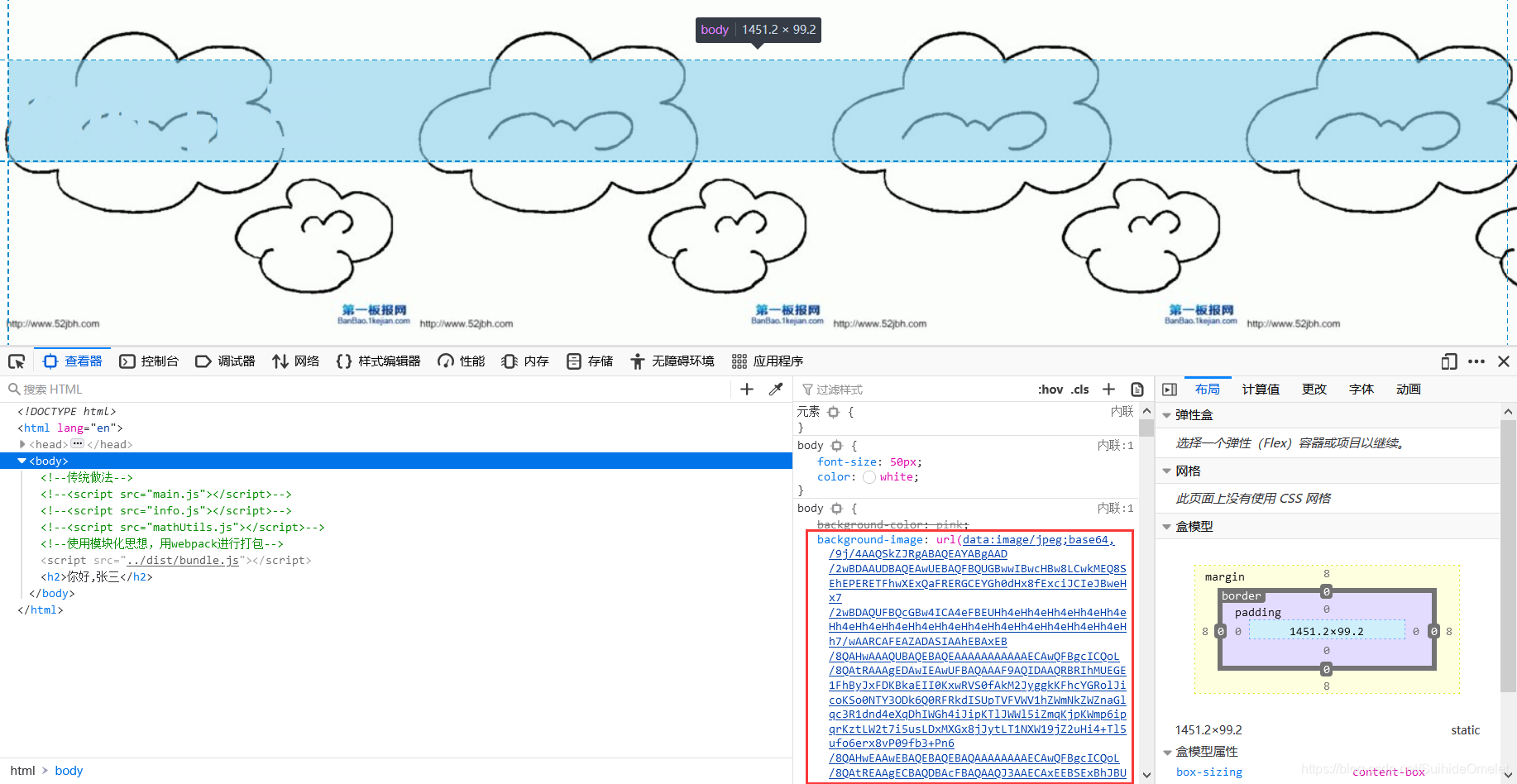The height and width of the screenshot is (784, 1517).
Task: Select the 更改 changes tab
Action: click(1314, 390)
